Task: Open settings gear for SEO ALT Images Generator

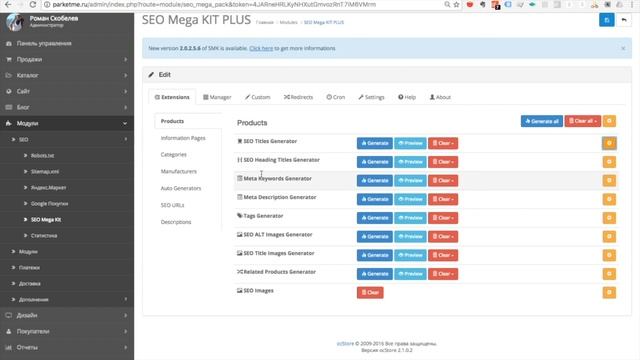Action: click(609, 236)
